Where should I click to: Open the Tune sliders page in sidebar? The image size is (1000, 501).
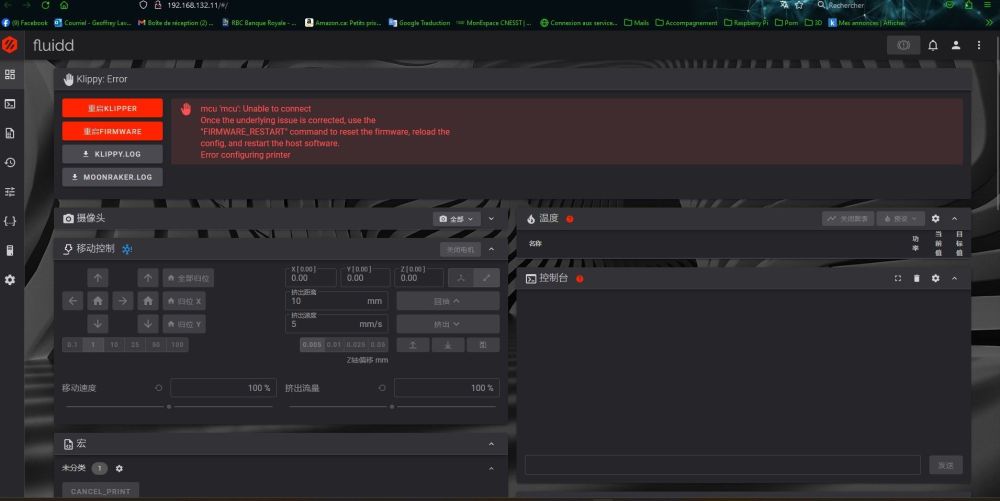pos(10,192)
